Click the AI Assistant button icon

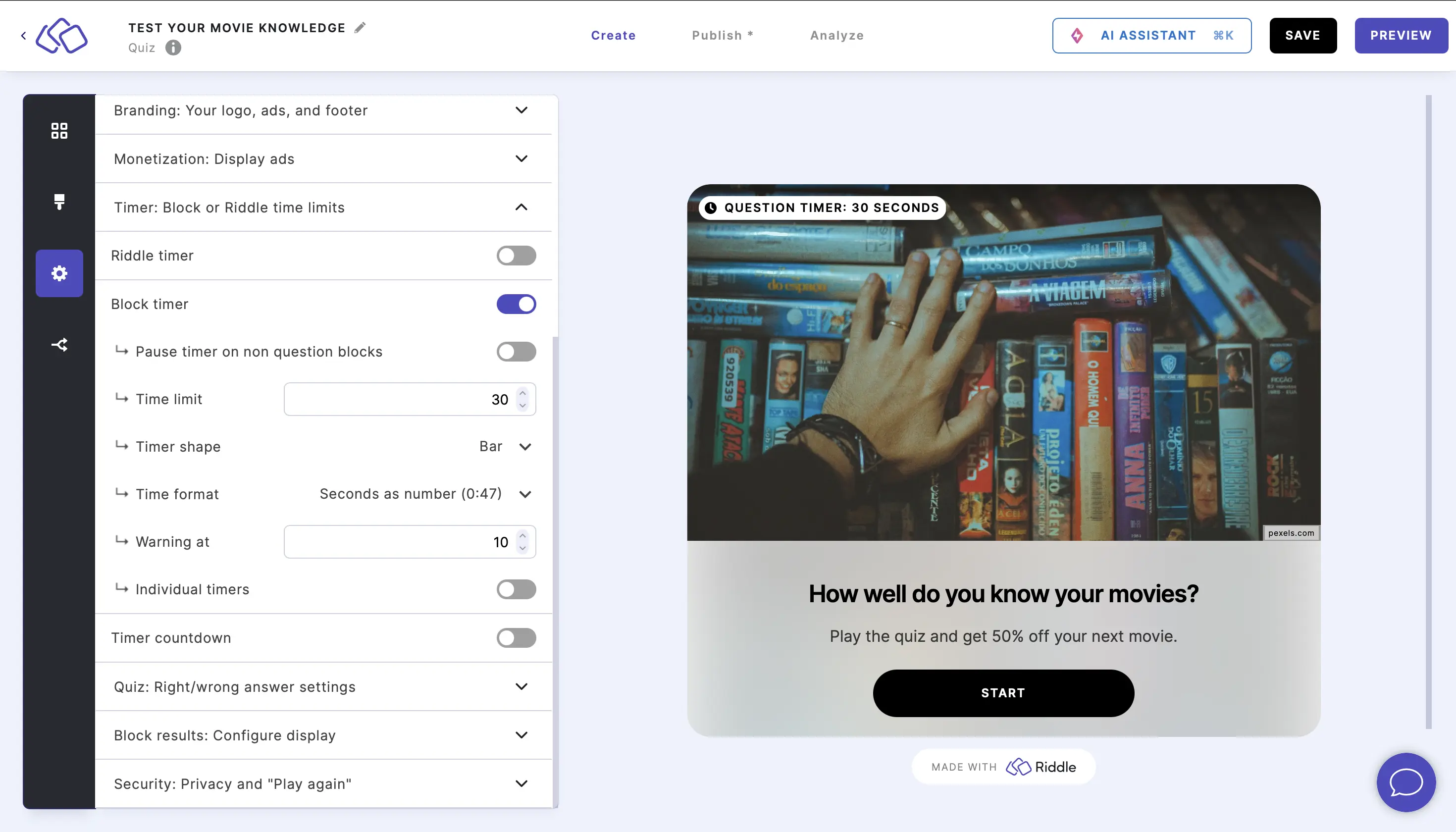(x=1078, y=35)
